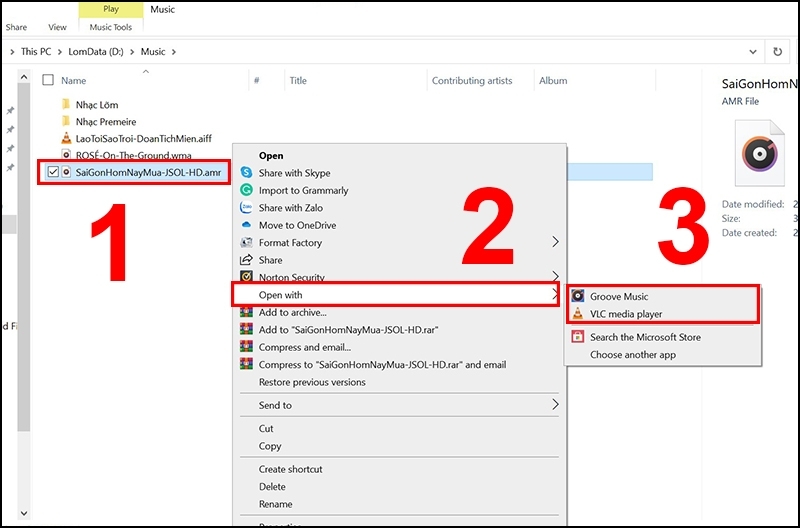Click the Grammarly icon in context menu
The image size is (800, 528).
click(246, 190)
